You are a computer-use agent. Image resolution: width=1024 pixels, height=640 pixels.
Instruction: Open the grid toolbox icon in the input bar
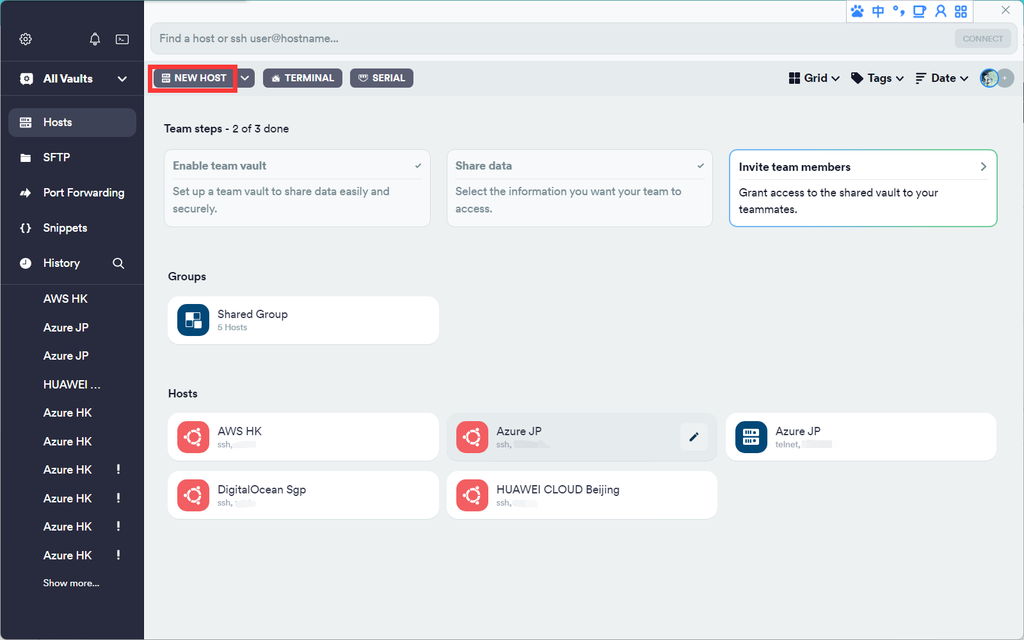[x=961, y=11]
